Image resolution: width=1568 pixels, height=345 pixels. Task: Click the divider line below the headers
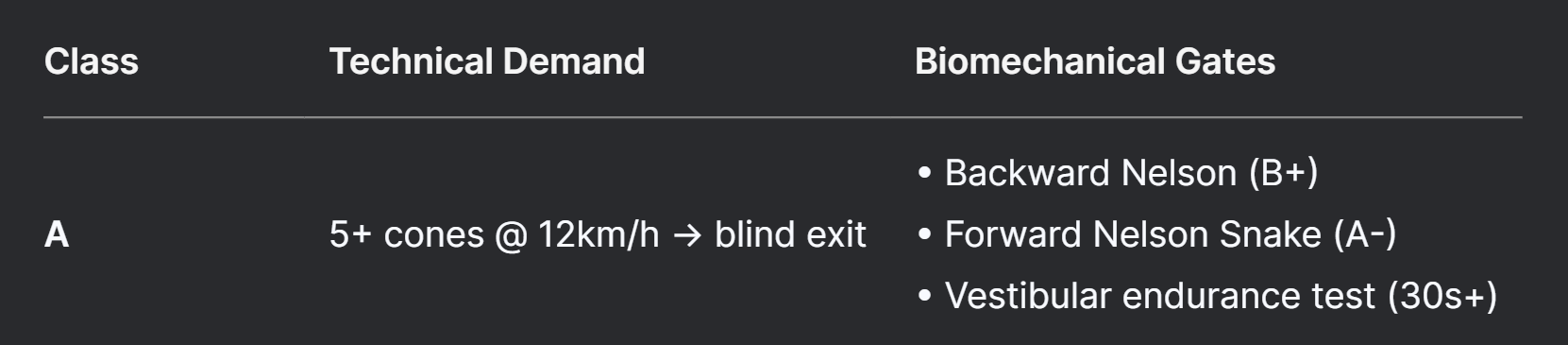(x=783, y=117)
